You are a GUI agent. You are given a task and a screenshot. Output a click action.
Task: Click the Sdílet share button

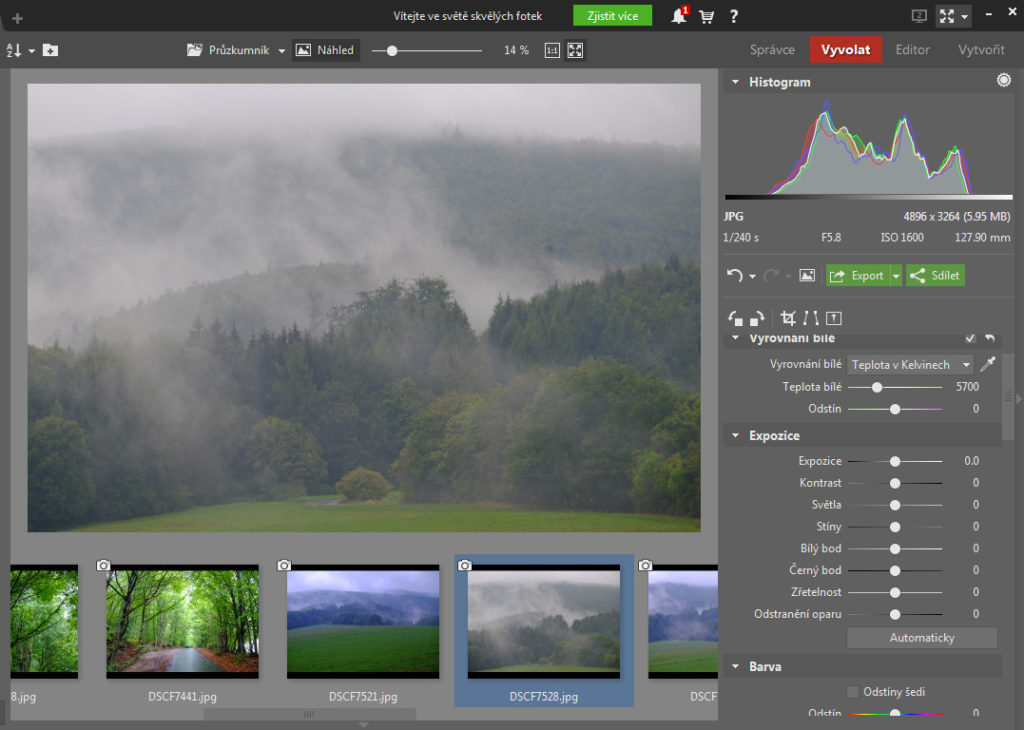(935, 275)
